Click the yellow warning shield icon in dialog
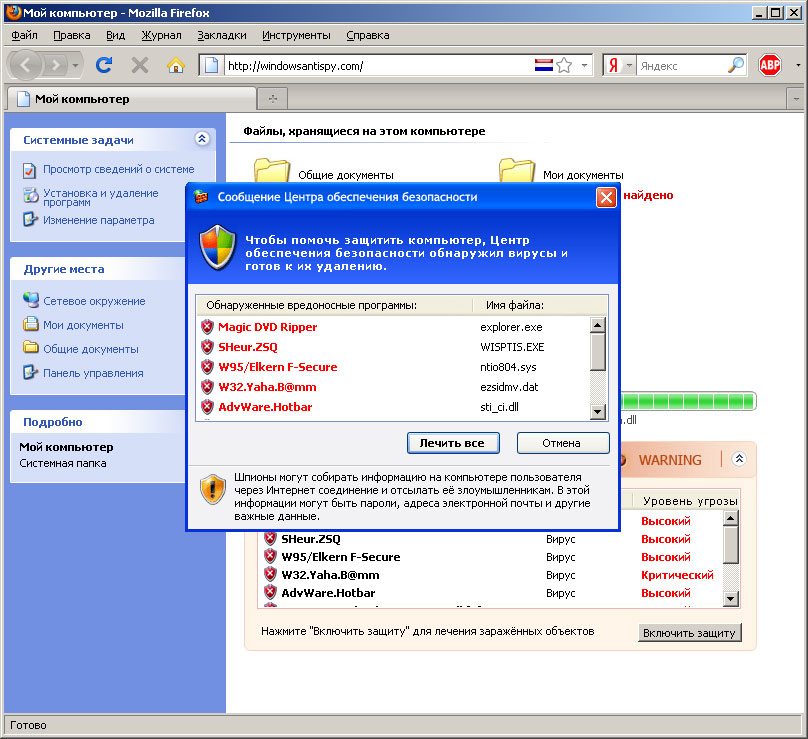This screenshot has height=739, width=808. point(213,489)
